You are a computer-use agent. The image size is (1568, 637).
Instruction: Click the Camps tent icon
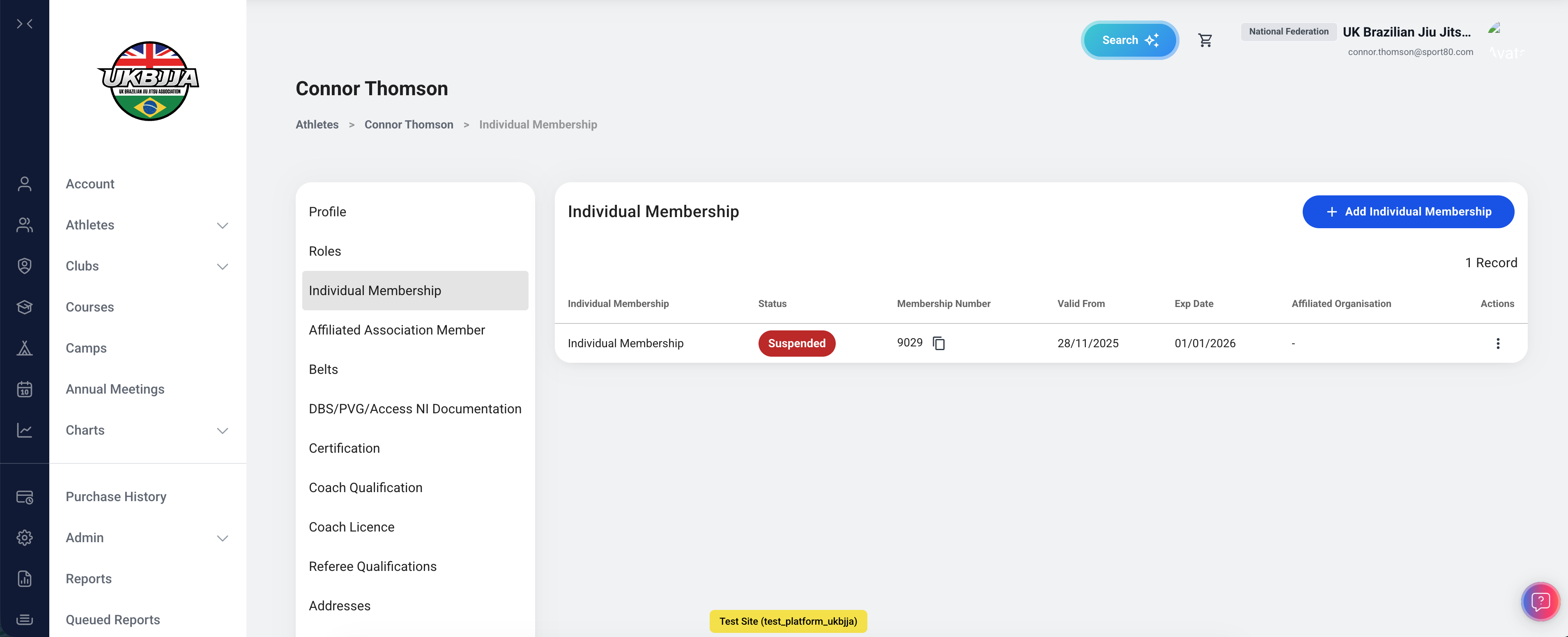24,348
